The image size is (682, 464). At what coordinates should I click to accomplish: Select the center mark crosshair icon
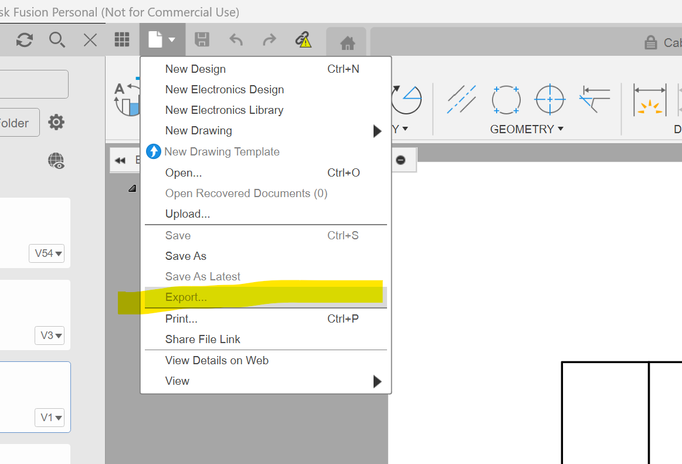click(550, 100)
